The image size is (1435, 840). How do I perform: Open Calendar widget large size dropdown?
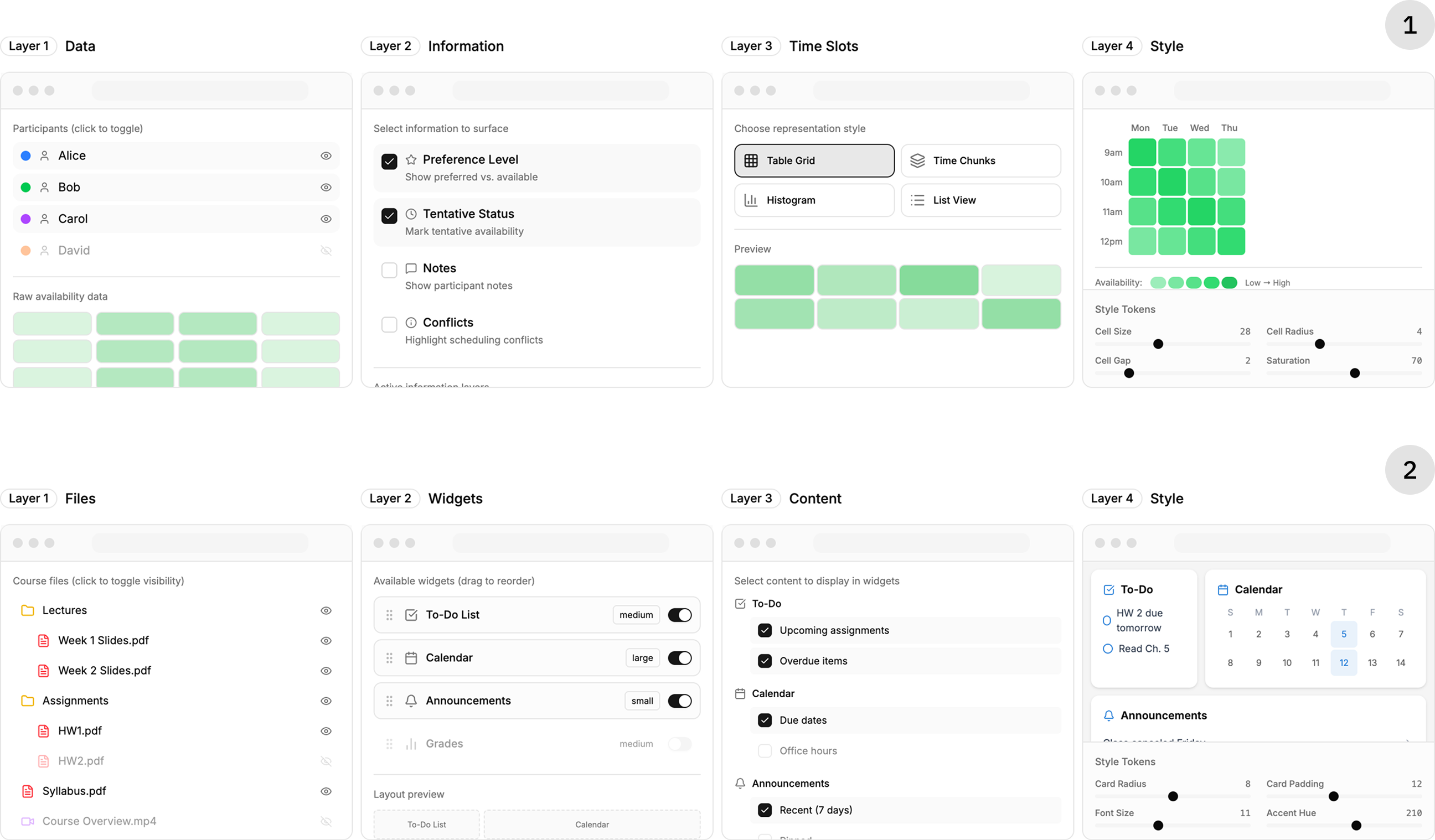(x=642, y=658)
